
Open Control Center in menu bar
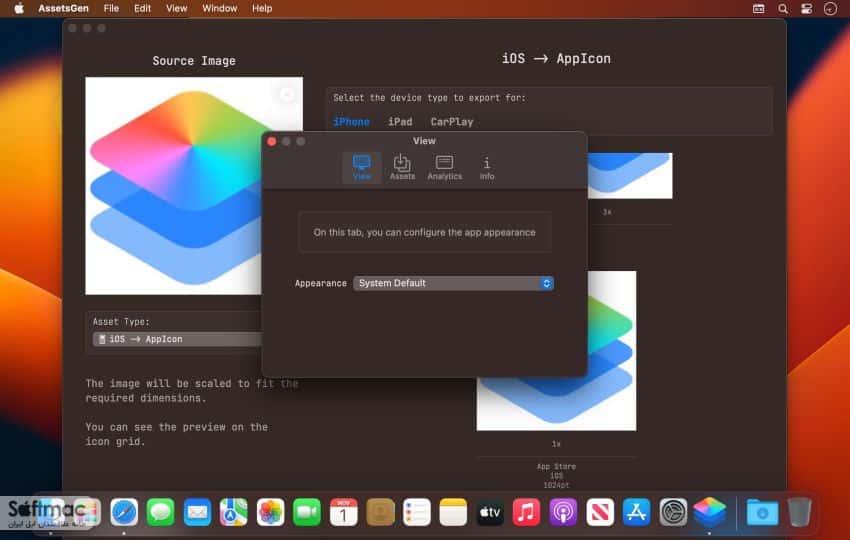(807, 9)
